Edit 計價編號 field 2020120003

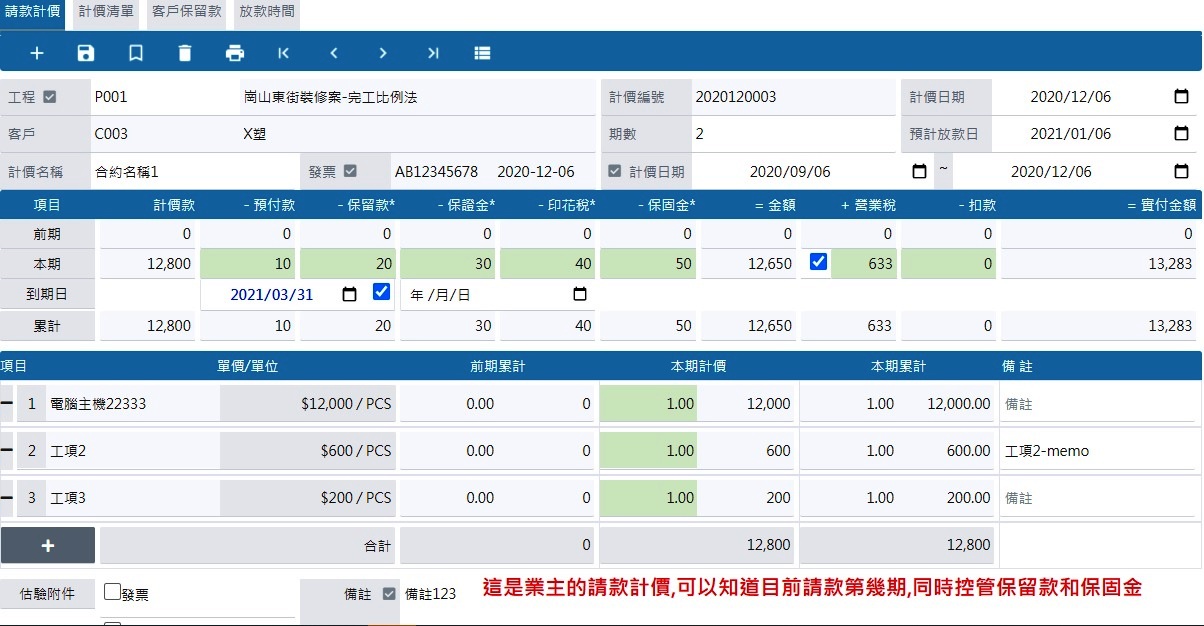793,97
